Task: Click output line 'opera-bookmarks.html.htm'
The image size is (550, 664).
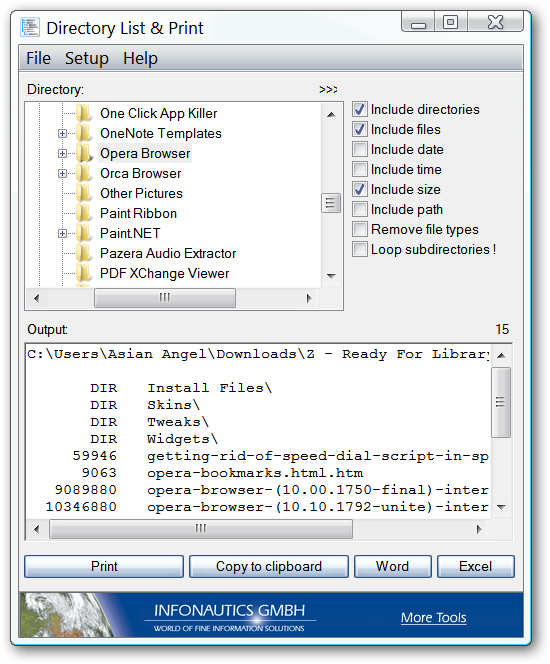Action: coord(255,473)
